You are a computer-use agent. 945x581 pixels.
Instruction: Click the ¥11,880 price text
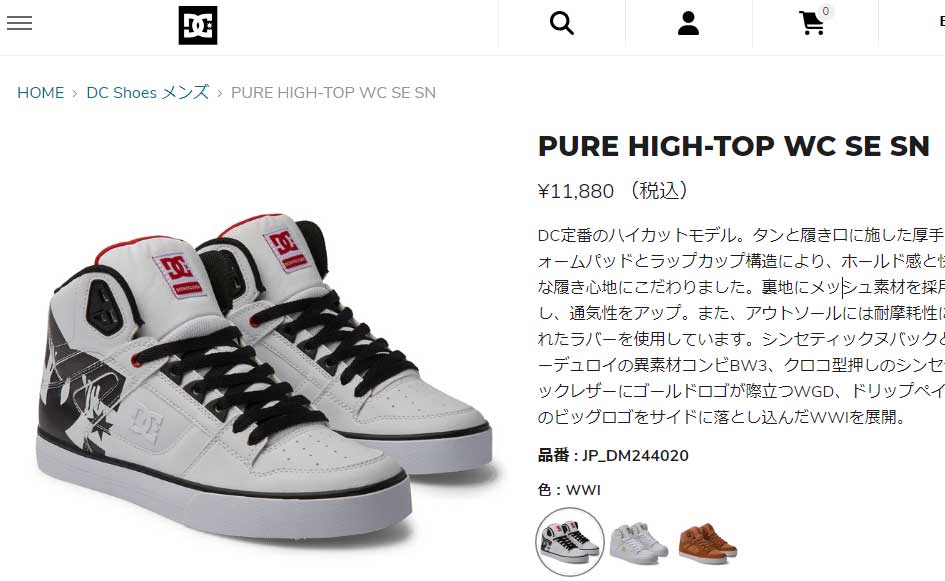coord(576,191)
